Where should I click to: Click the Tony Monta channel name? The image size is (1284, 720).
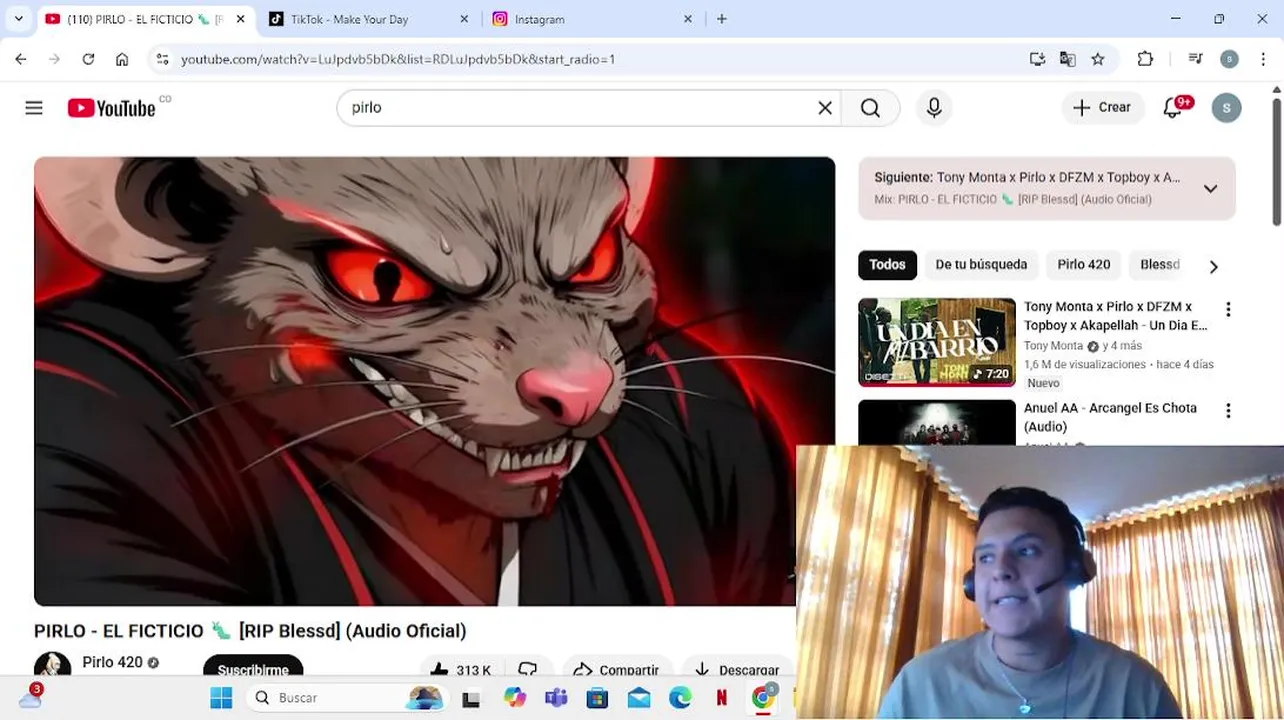pos(1053,346)
